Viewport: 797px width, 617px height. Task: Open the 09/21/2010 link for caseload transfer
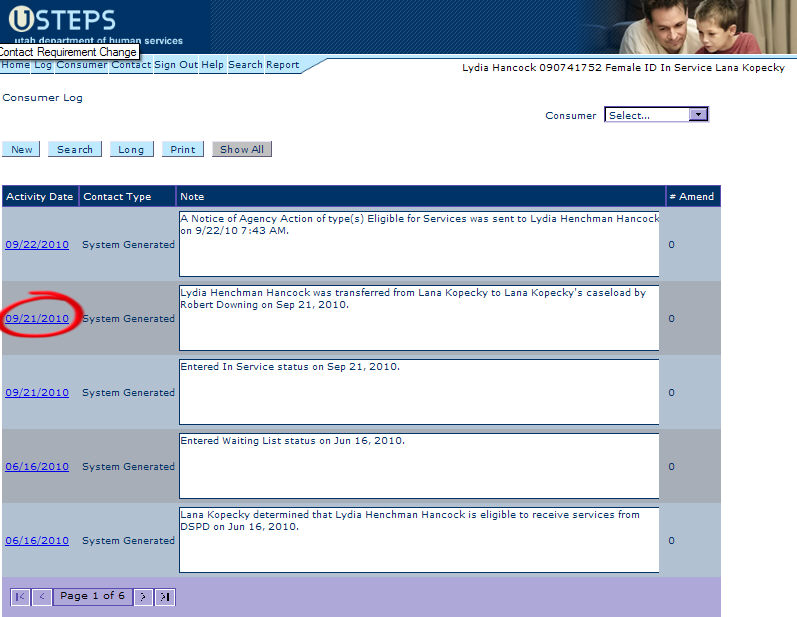point(37,319)
